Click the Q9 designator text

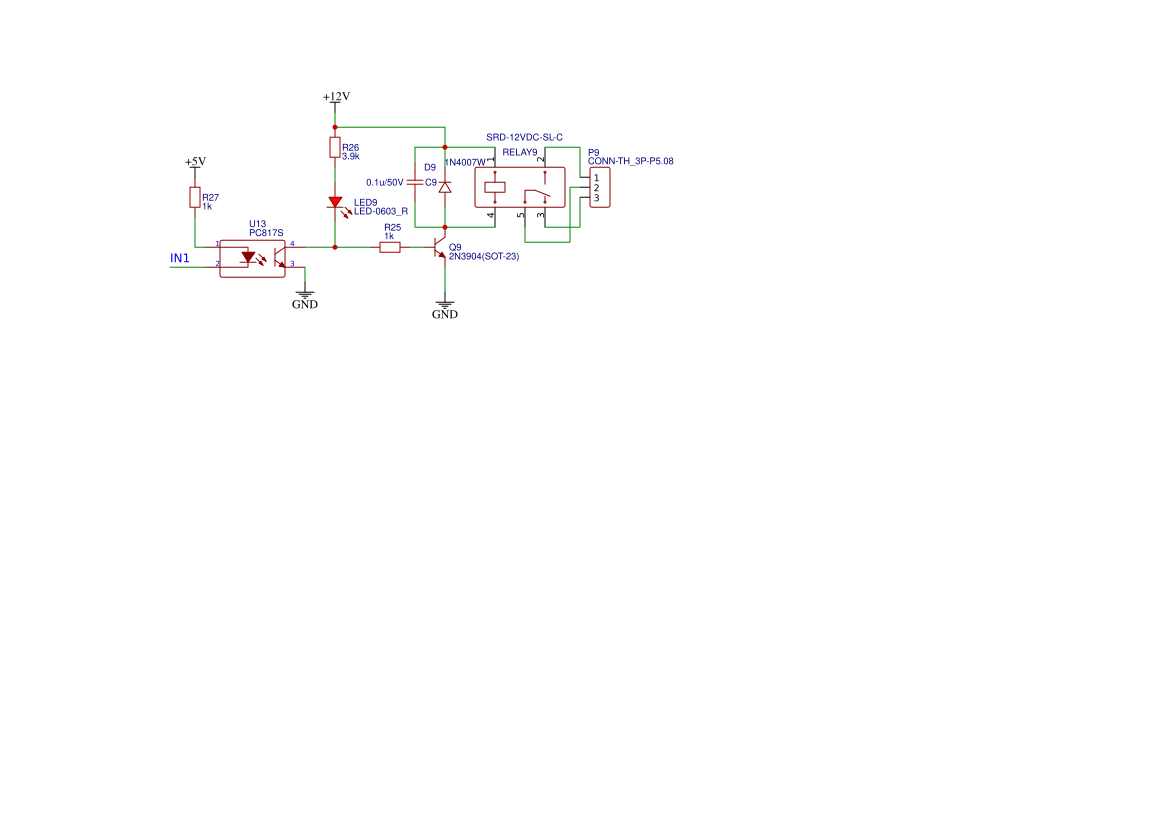pyautogui.click(x=455, y=247)
